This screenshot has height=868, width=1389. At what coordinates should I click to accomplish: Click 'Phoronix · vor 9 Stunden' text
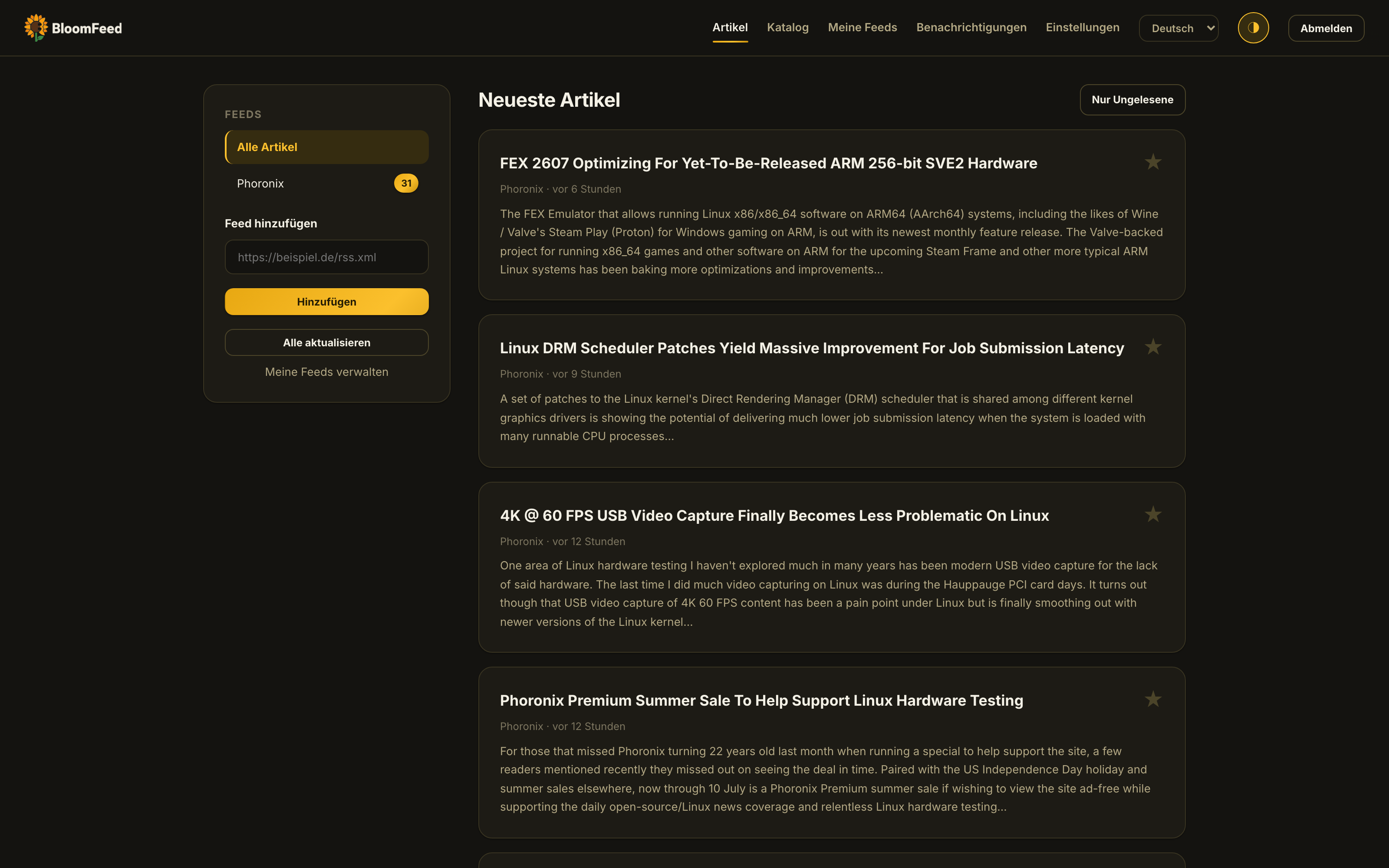pos(560,374)
